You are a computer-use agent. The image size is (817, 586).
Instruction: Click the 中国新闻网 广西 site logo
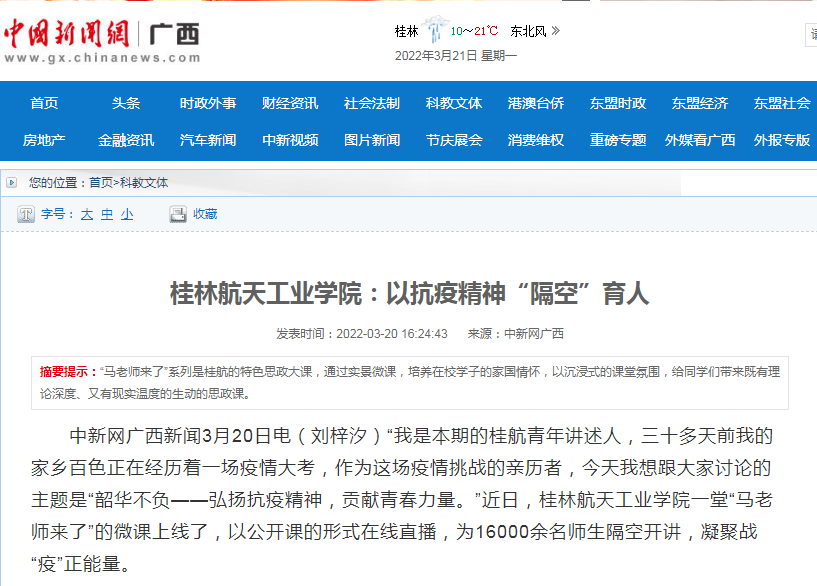pos(100,40)
